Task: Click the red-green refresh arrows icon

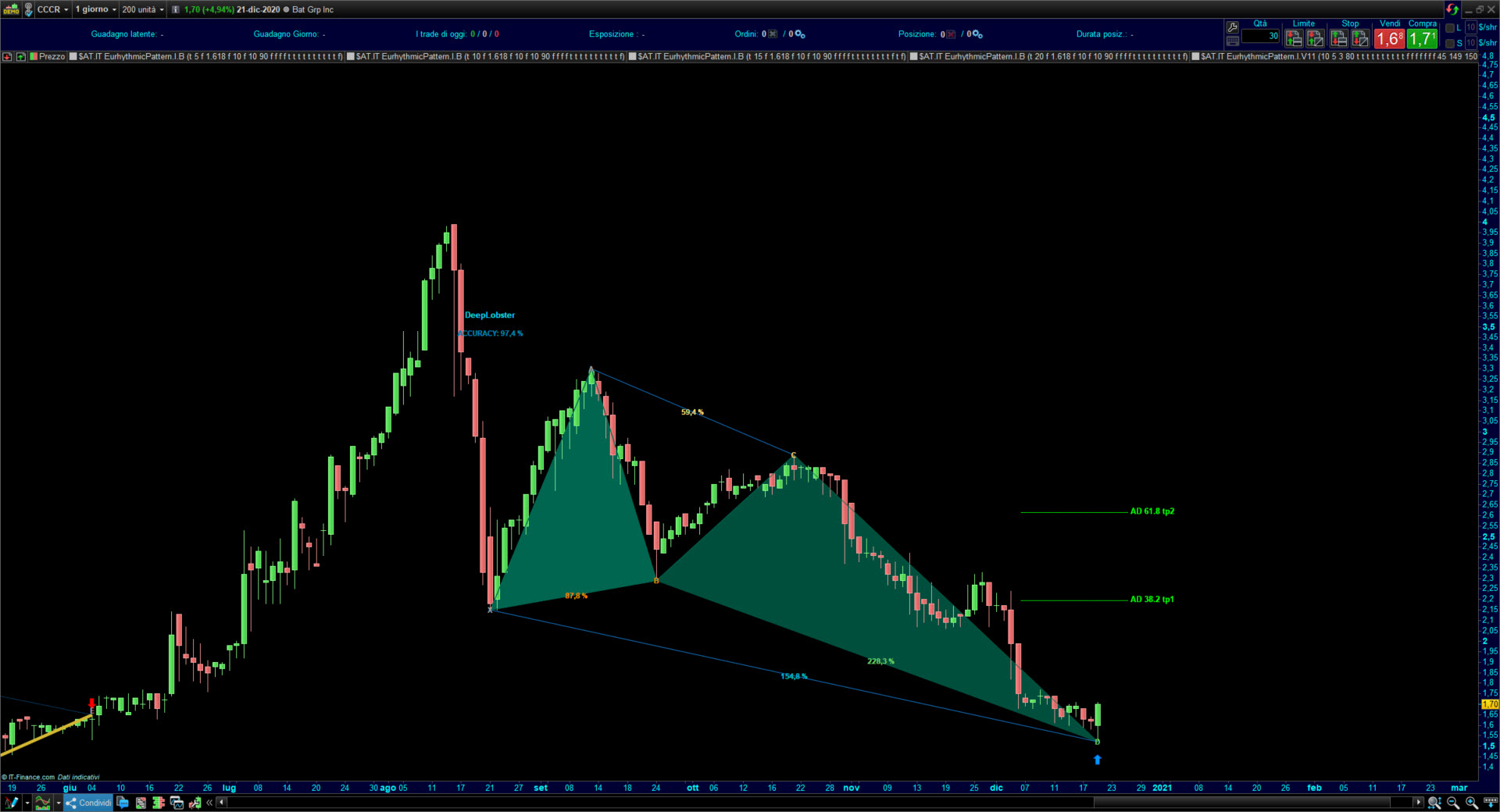Action: (x=1452, y=9)
